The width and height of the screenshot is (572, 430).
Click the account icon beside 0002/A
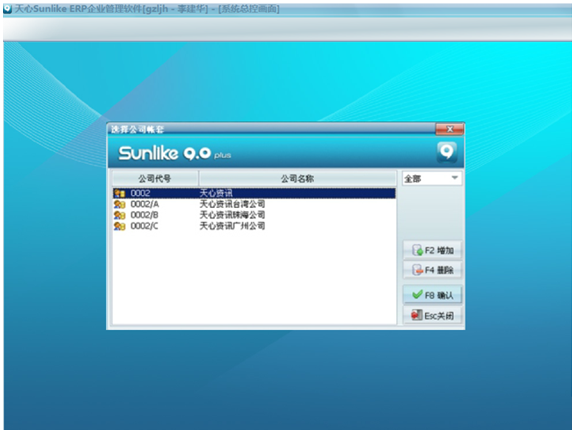(x=119, y=204)
